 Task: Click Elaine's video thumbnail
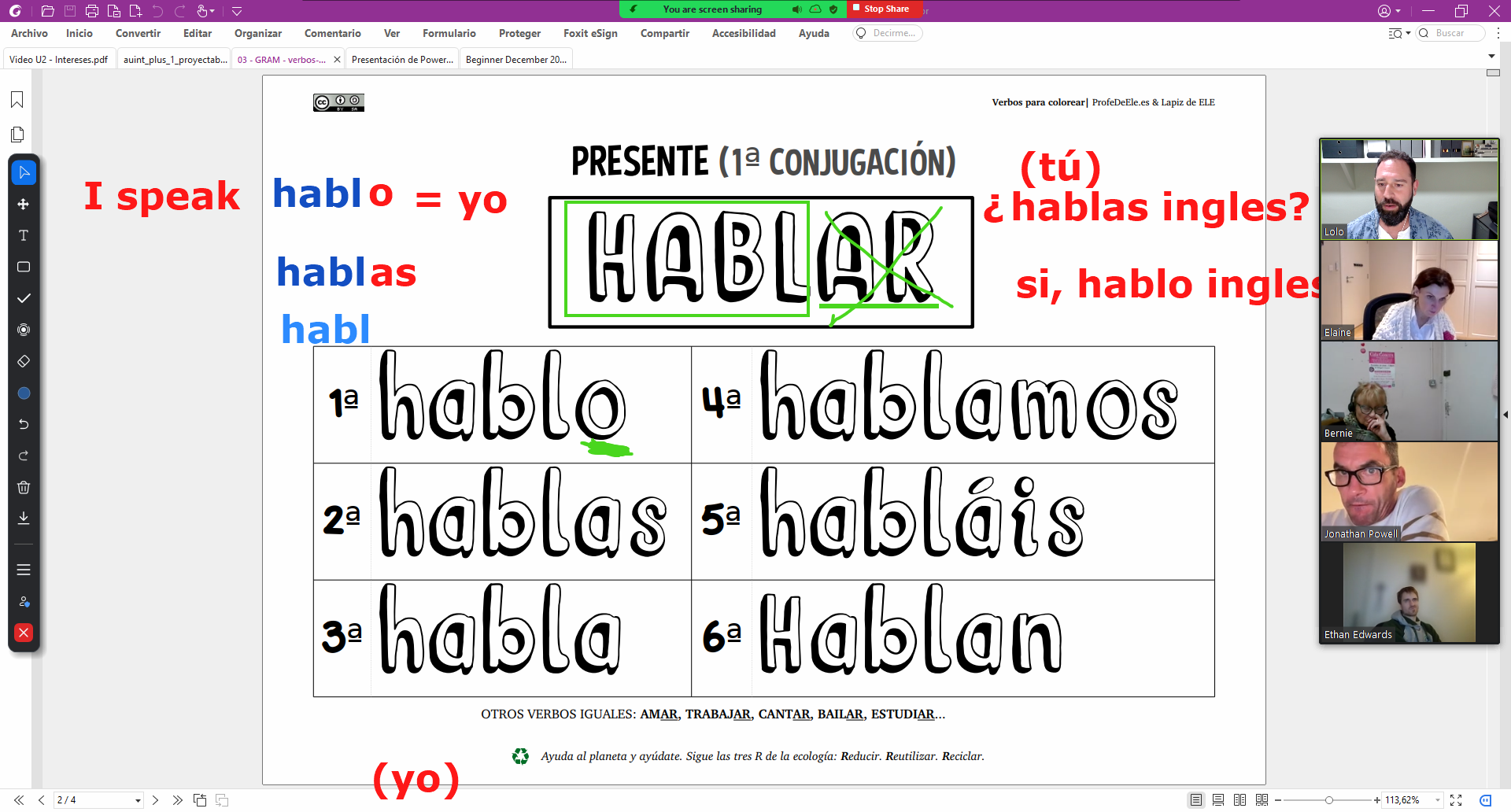[x=1409, y=290]
